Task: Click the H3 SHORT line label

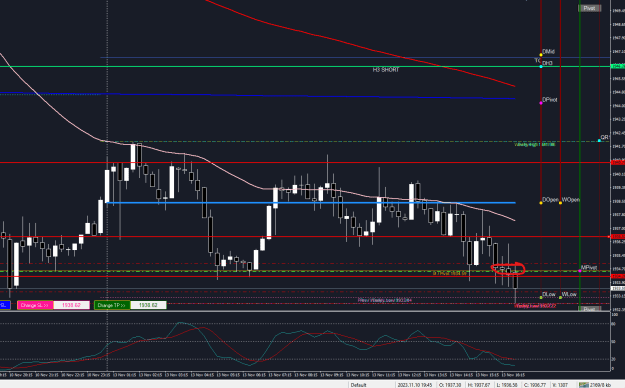Action: (385, 70)
